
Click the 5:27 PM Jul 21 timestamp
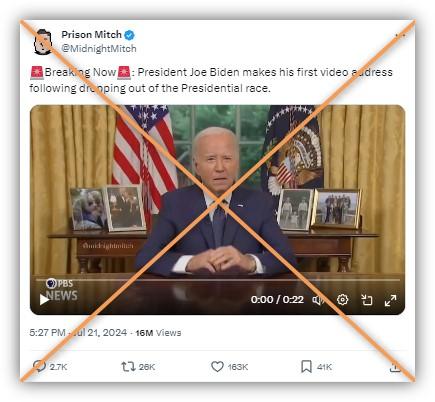point(78,332)
